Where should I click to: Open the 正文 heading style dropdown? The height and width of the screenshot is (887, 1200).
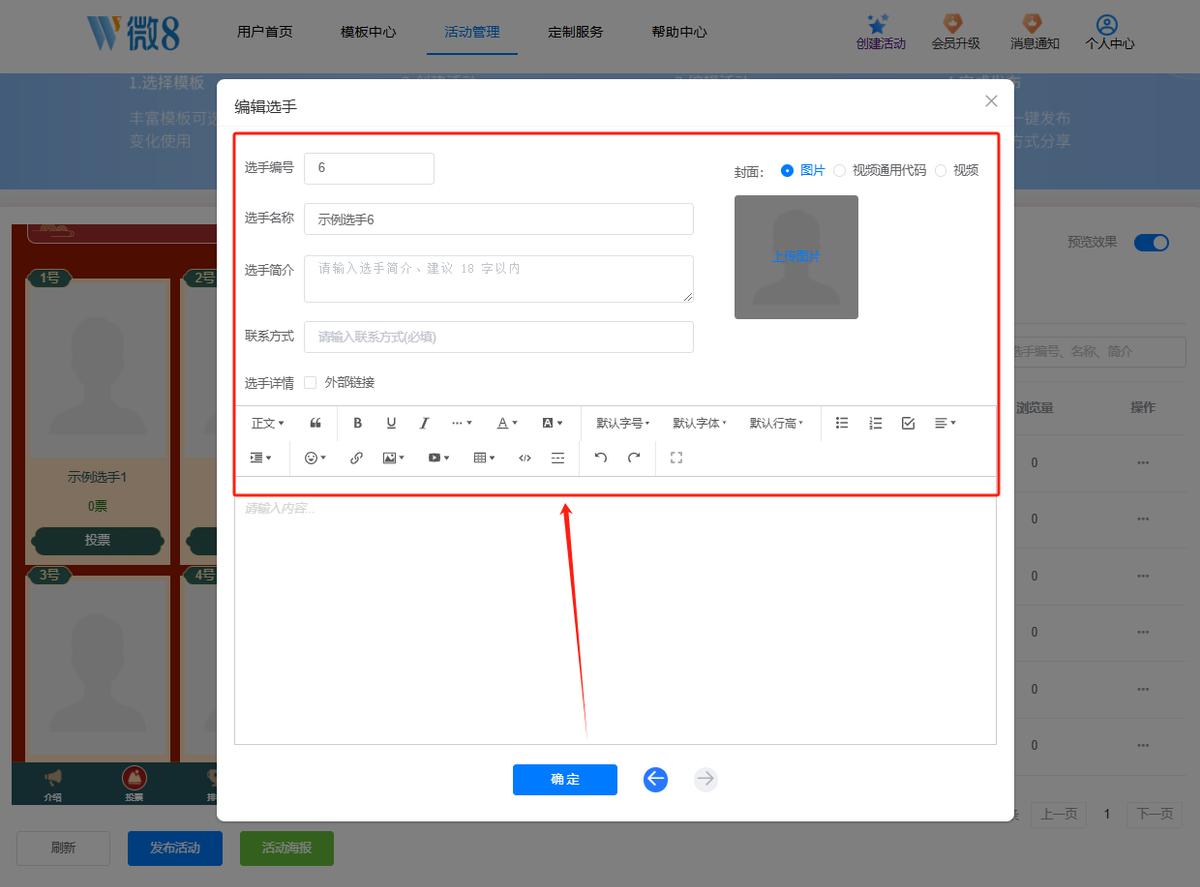click(x=267, y=423)
